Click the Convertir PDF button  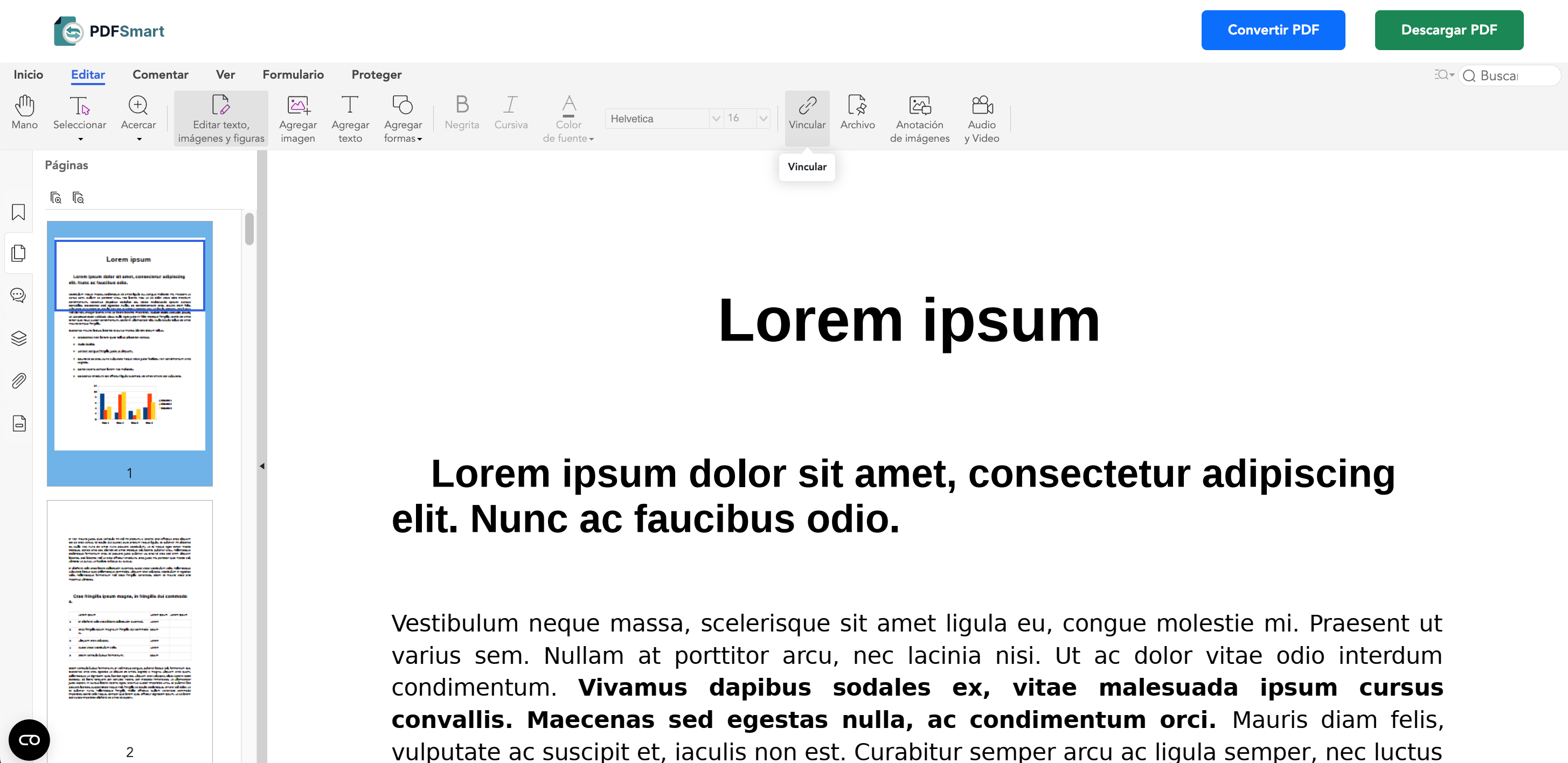pos(1273,30)
